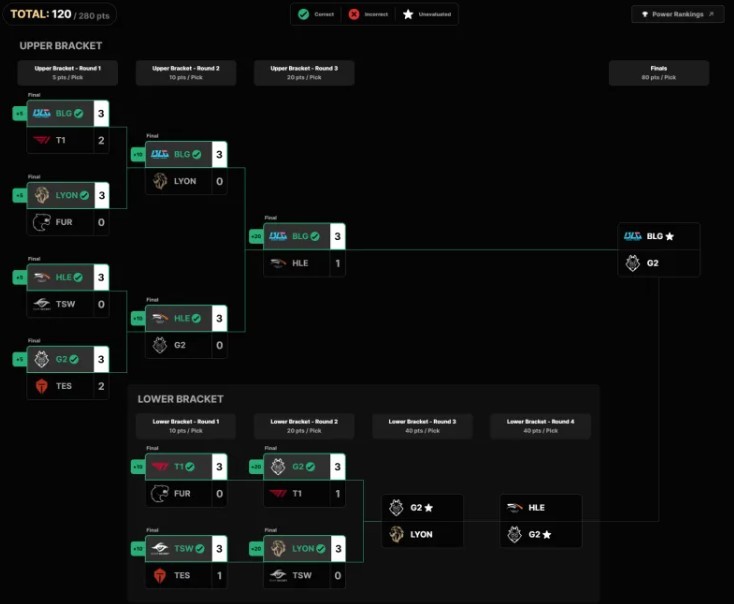Click TES score 1 in Lower Round 1
Image resolution: width=734 pixels, height=604 pixels.
(219, 575)
